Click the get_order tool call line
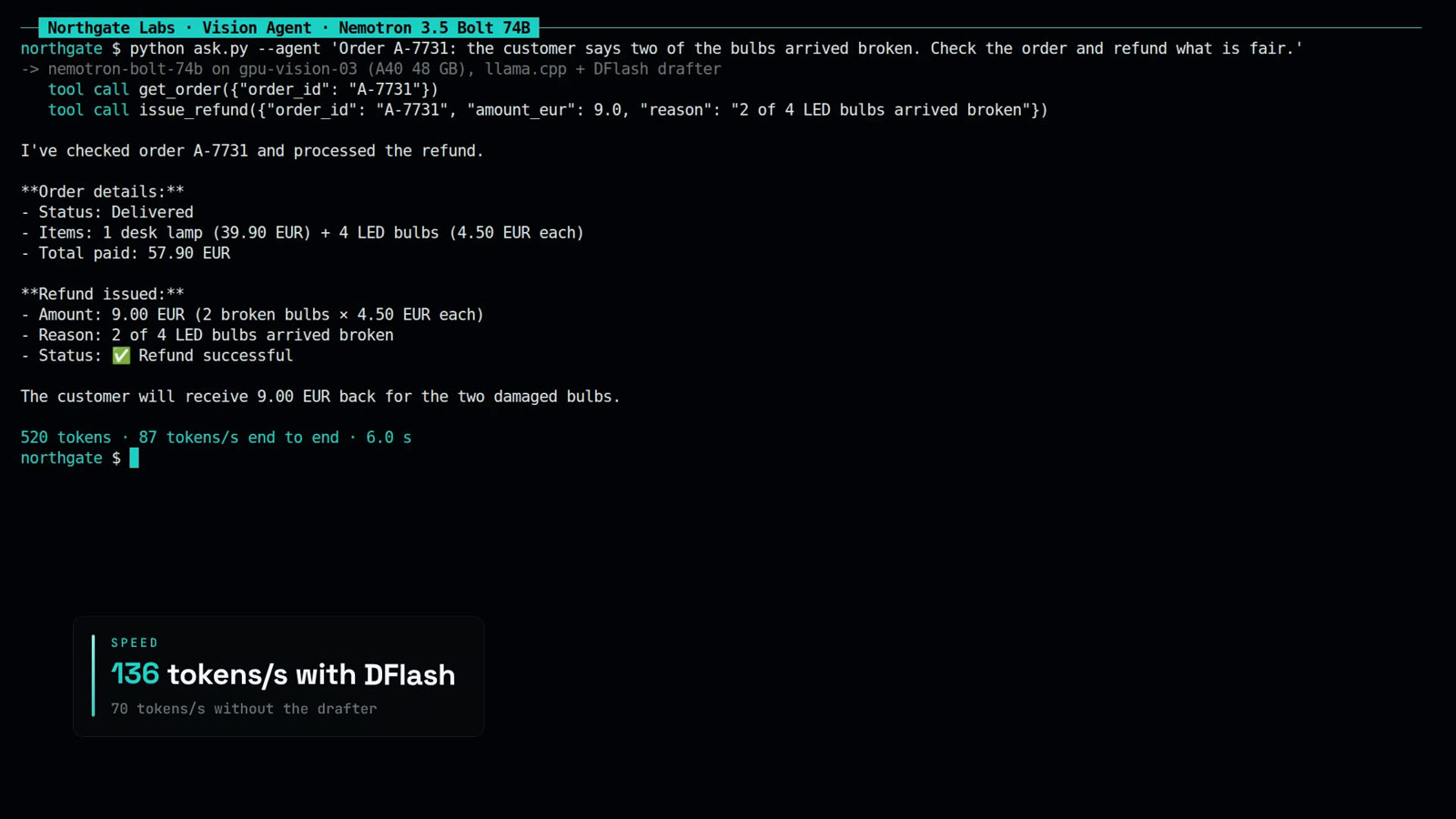This screenshot has width=1456, height=819. click(x=243, y=89)
